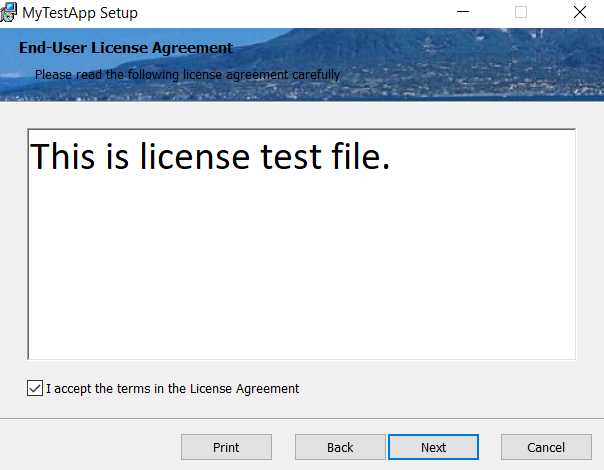Click the word 'license' in the large text
The height and width of the screenshot is (470, 604).
[195, 156]
